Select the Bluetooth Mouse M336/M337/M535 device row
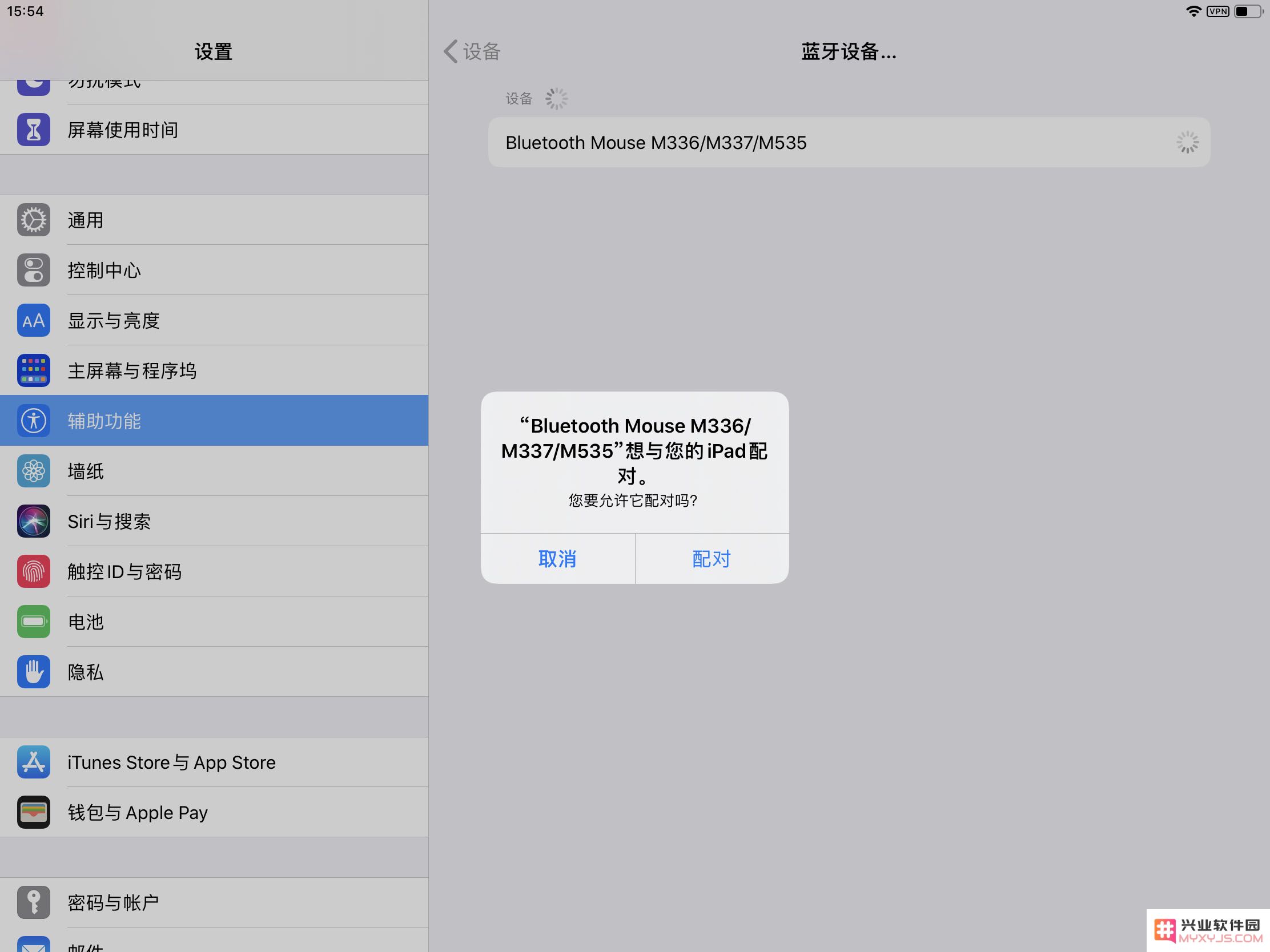The width and height of the screenshot is (1270, 952). pyautogui.click(x=849, y=142)
